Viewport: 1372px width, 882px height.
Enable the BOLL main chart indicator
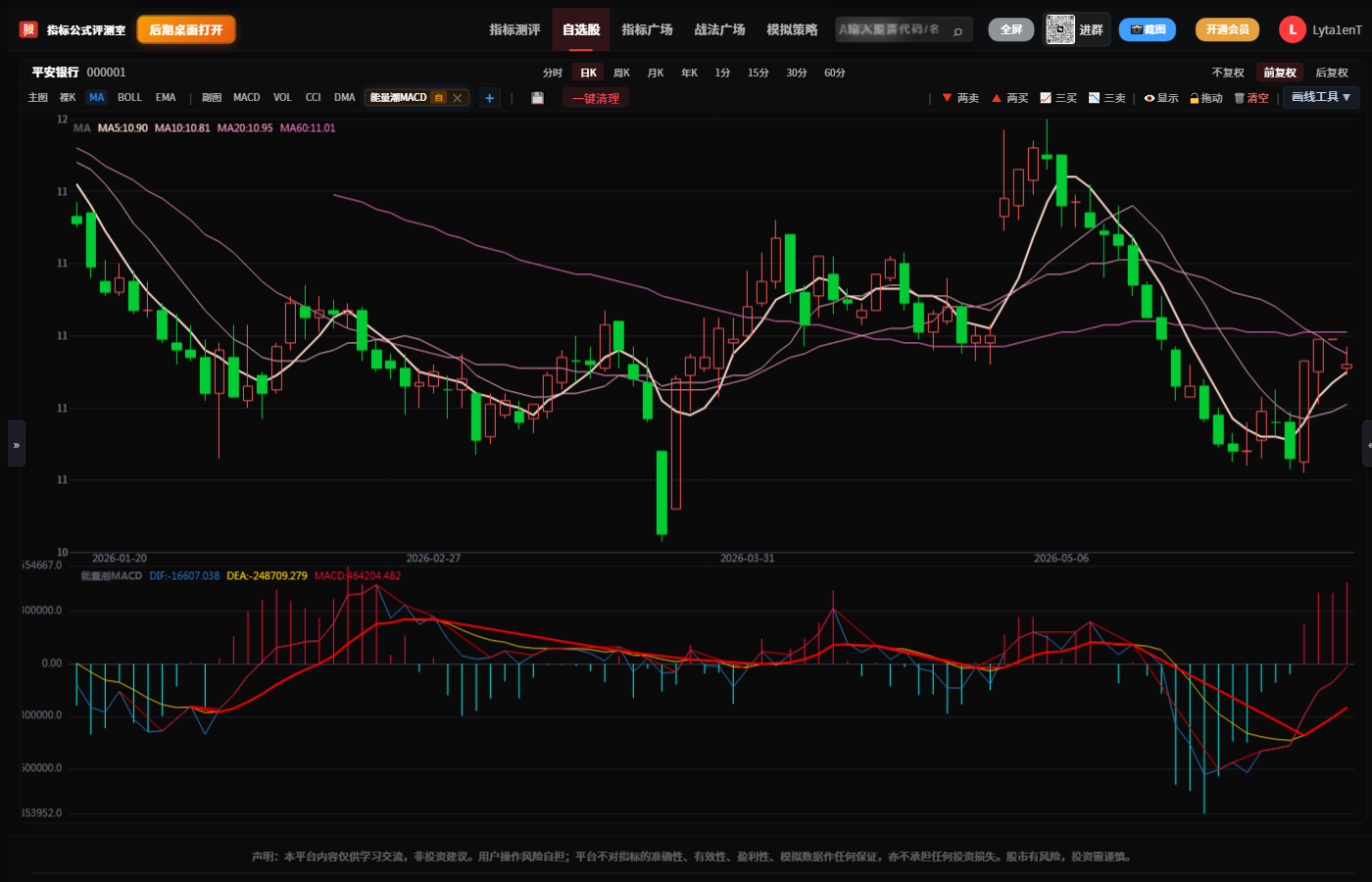[129, 98]
